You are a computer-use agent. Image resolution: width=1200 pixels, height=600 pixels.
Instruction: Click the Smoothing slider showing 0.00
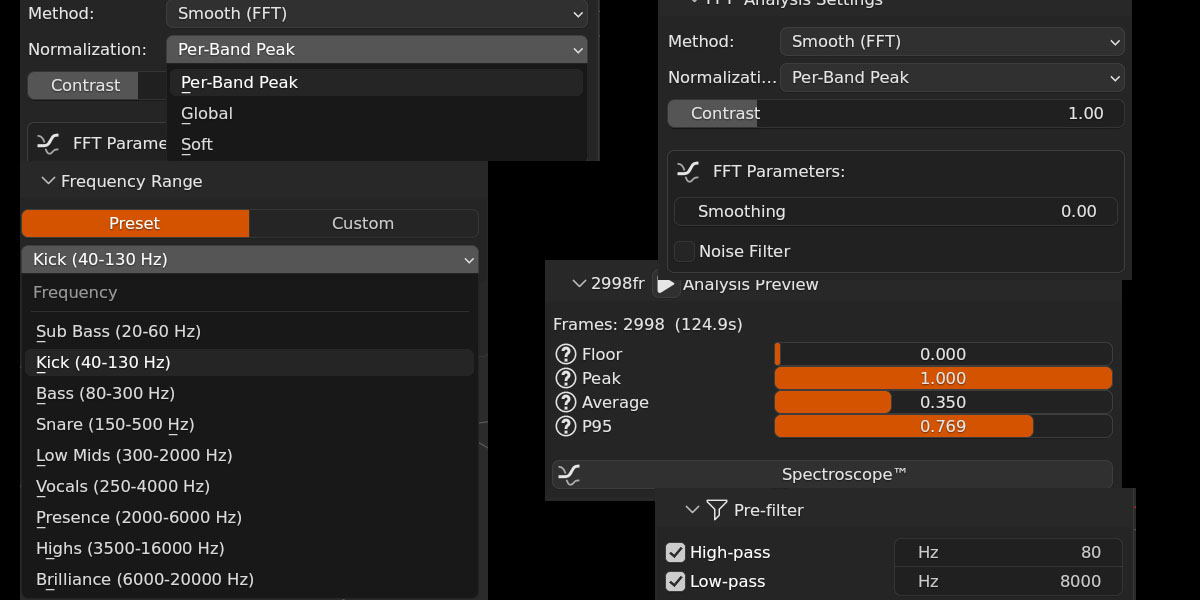(x=896, y=211)
